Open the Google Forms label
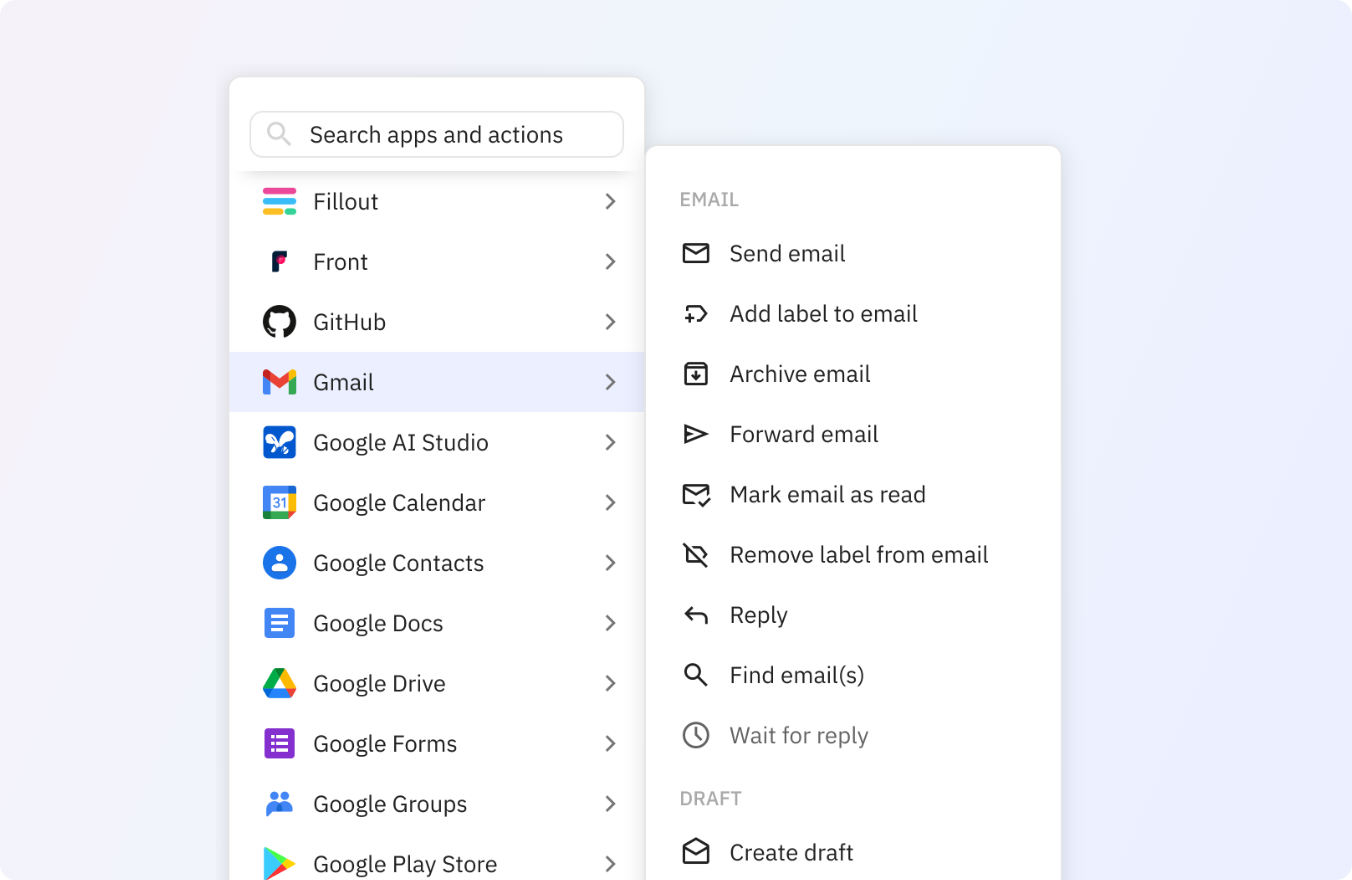Screen dimensions: 1352x880 [x=385, y=744]
